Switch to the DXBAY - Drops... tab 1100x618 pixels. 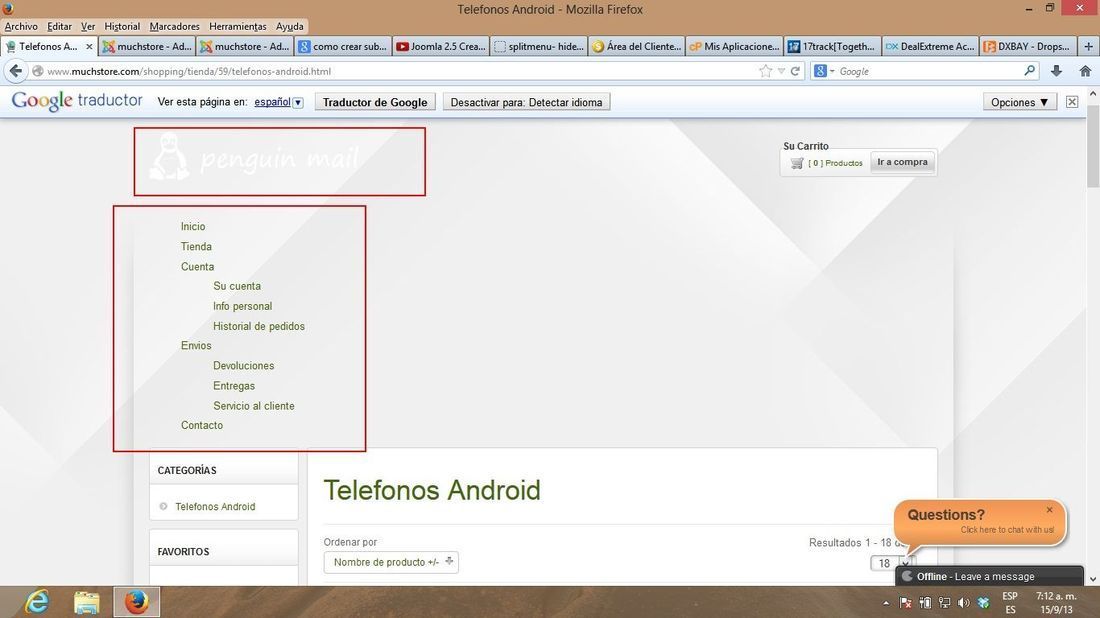click(x=1028, y=46)
